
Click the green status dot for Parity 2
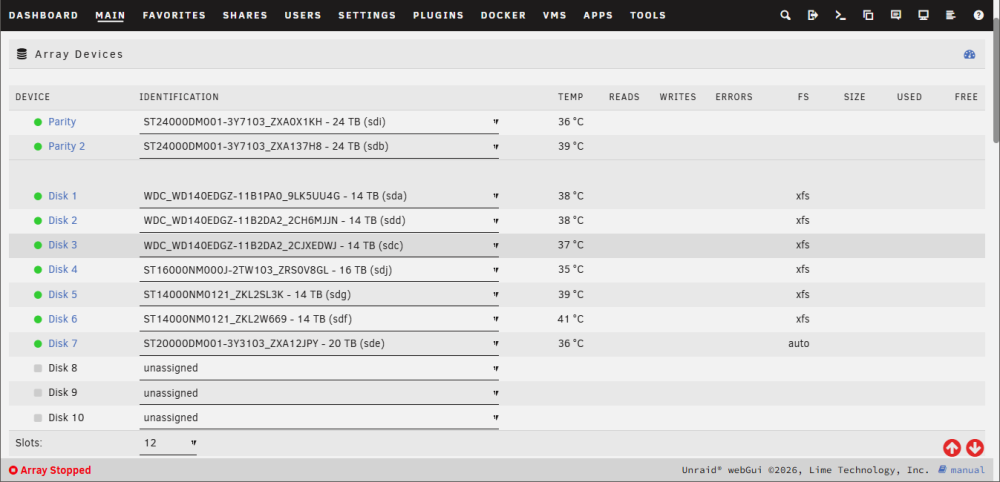[x=38, y=147]
